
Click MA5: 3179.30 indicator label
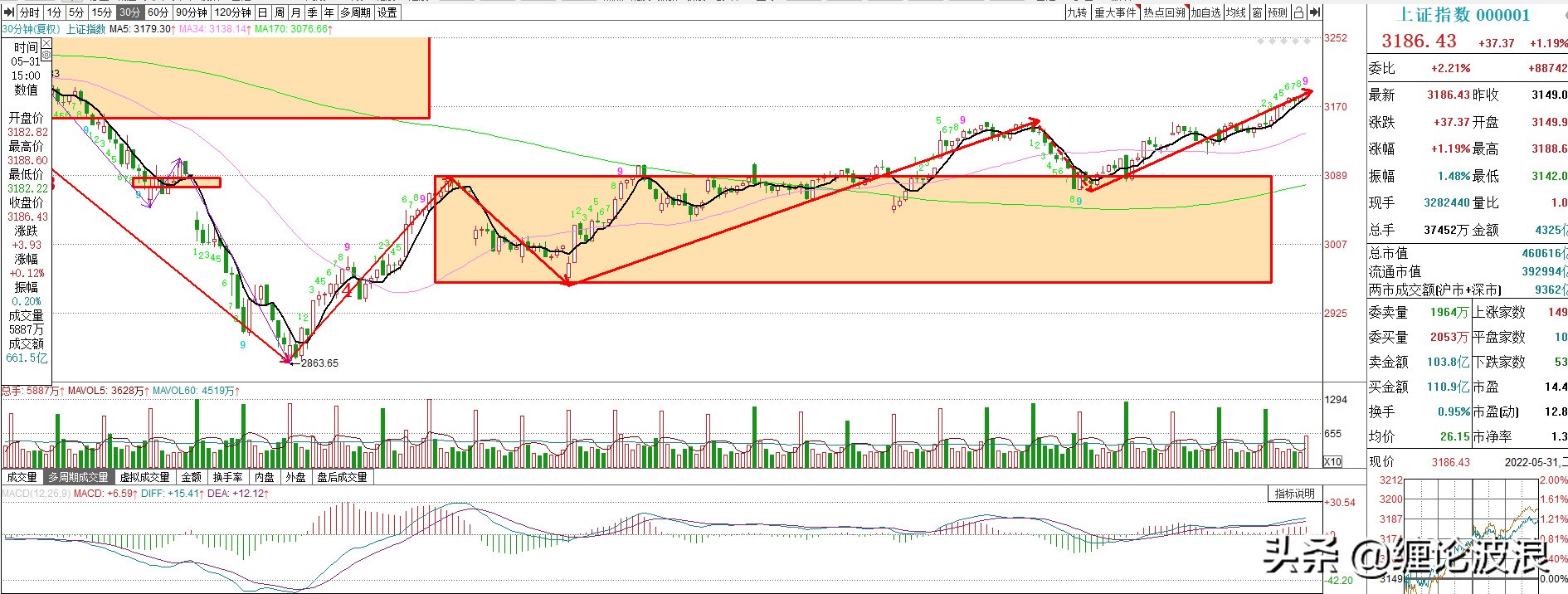(141, 29)
